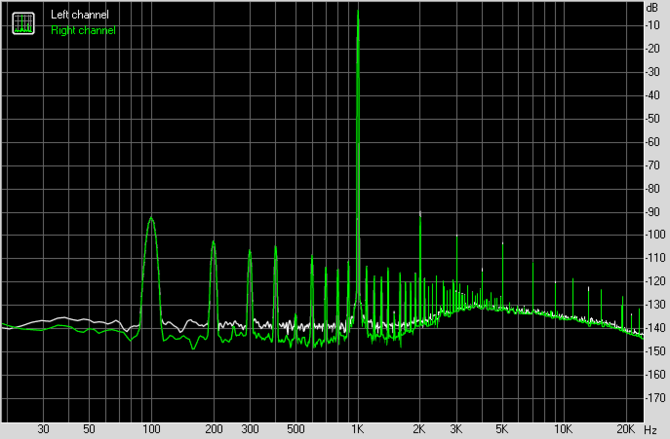Click the "Hz" unit label
This screenshot has height=439, width=670.
coord(650,430)
